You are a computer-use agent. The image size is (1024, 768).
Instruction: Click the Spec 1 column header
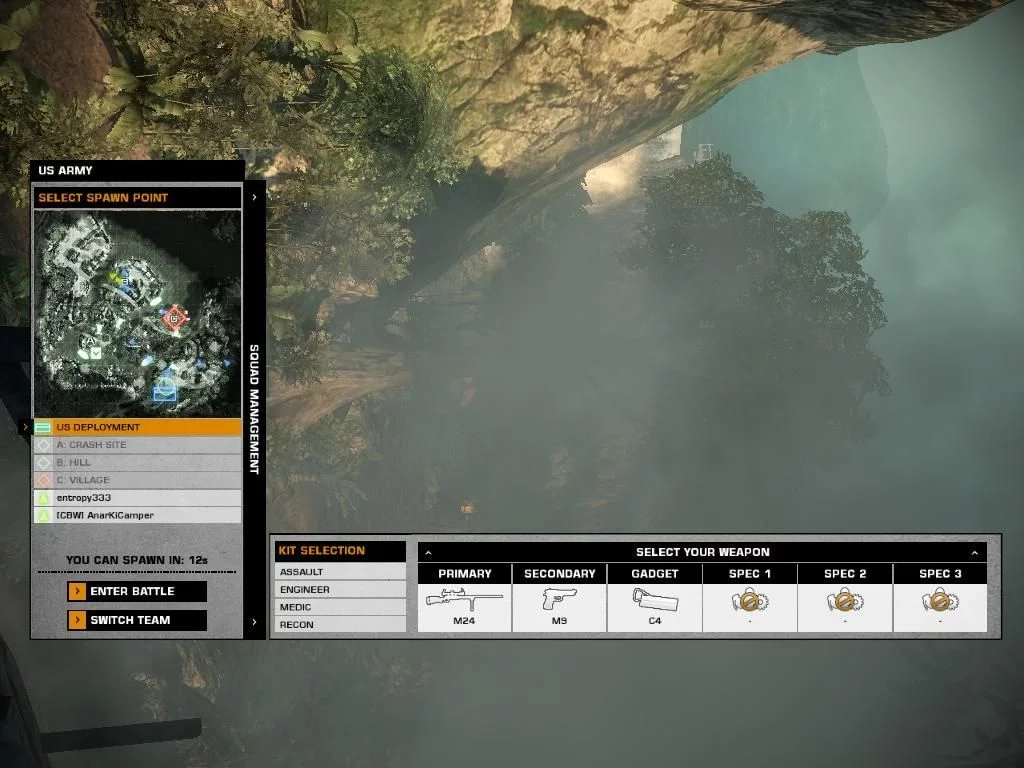pyautogui.click(x=750, y=573)
